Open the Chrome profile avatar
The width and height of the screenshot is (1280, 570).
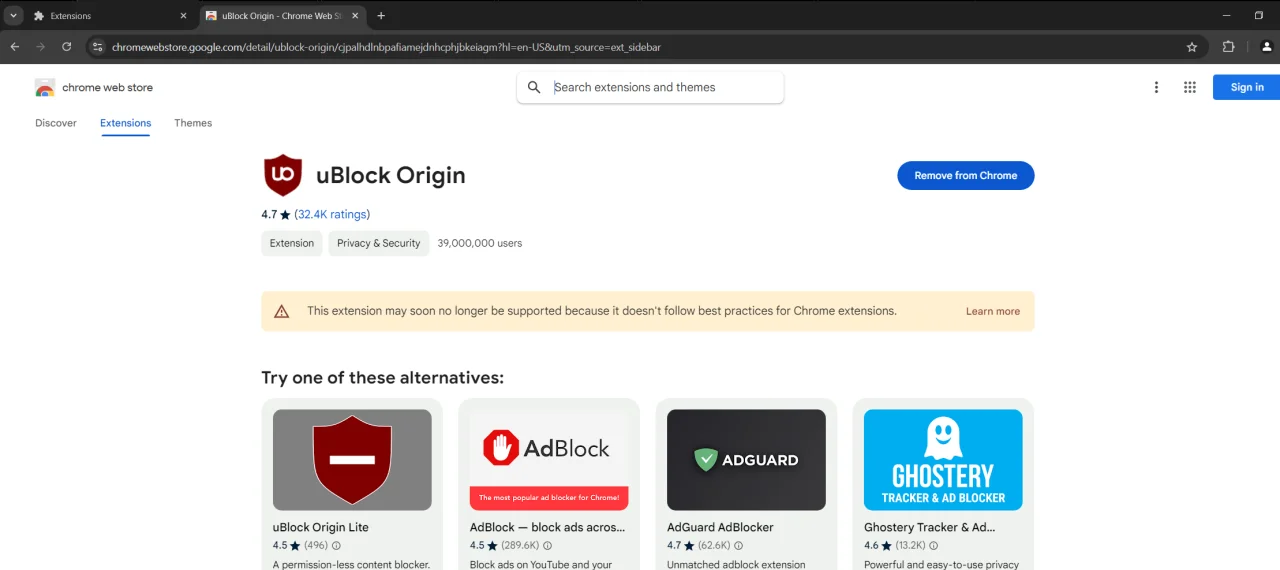point(1267,47)
